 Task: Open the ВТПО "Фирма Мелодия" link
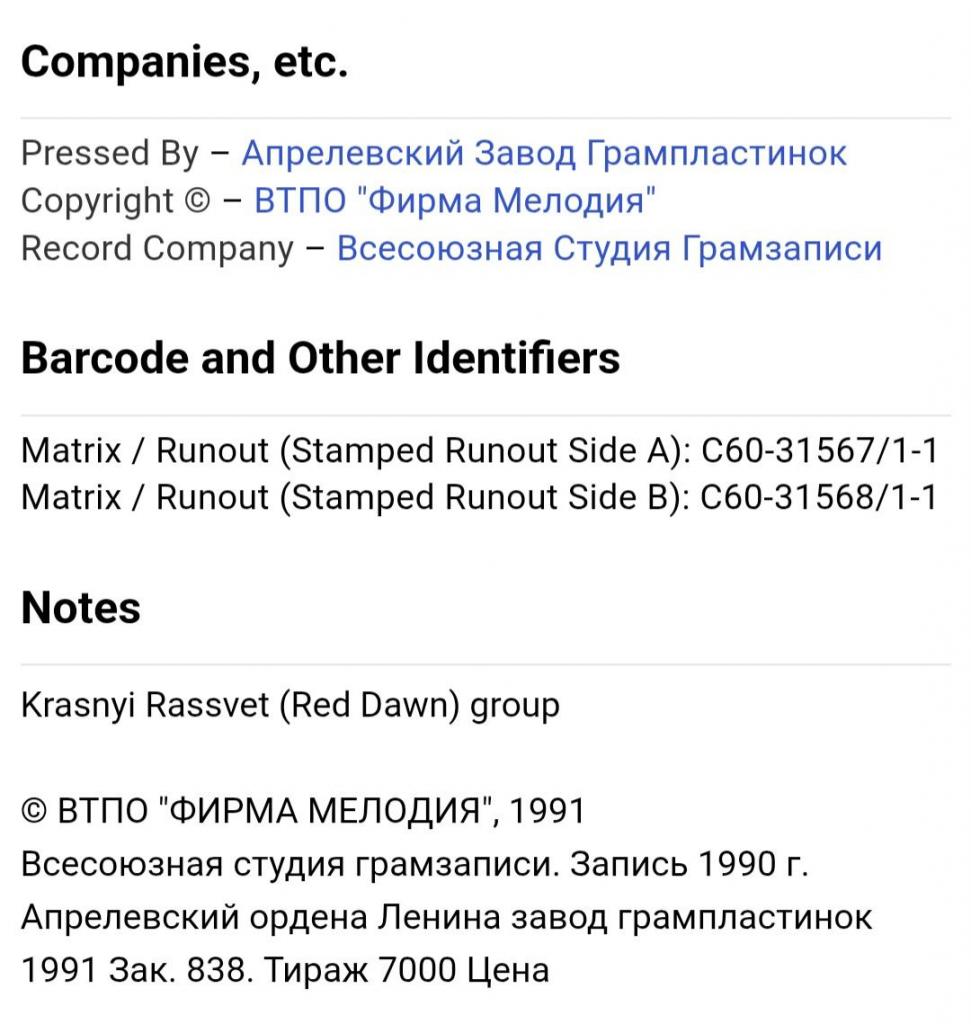tap(454, 200)
